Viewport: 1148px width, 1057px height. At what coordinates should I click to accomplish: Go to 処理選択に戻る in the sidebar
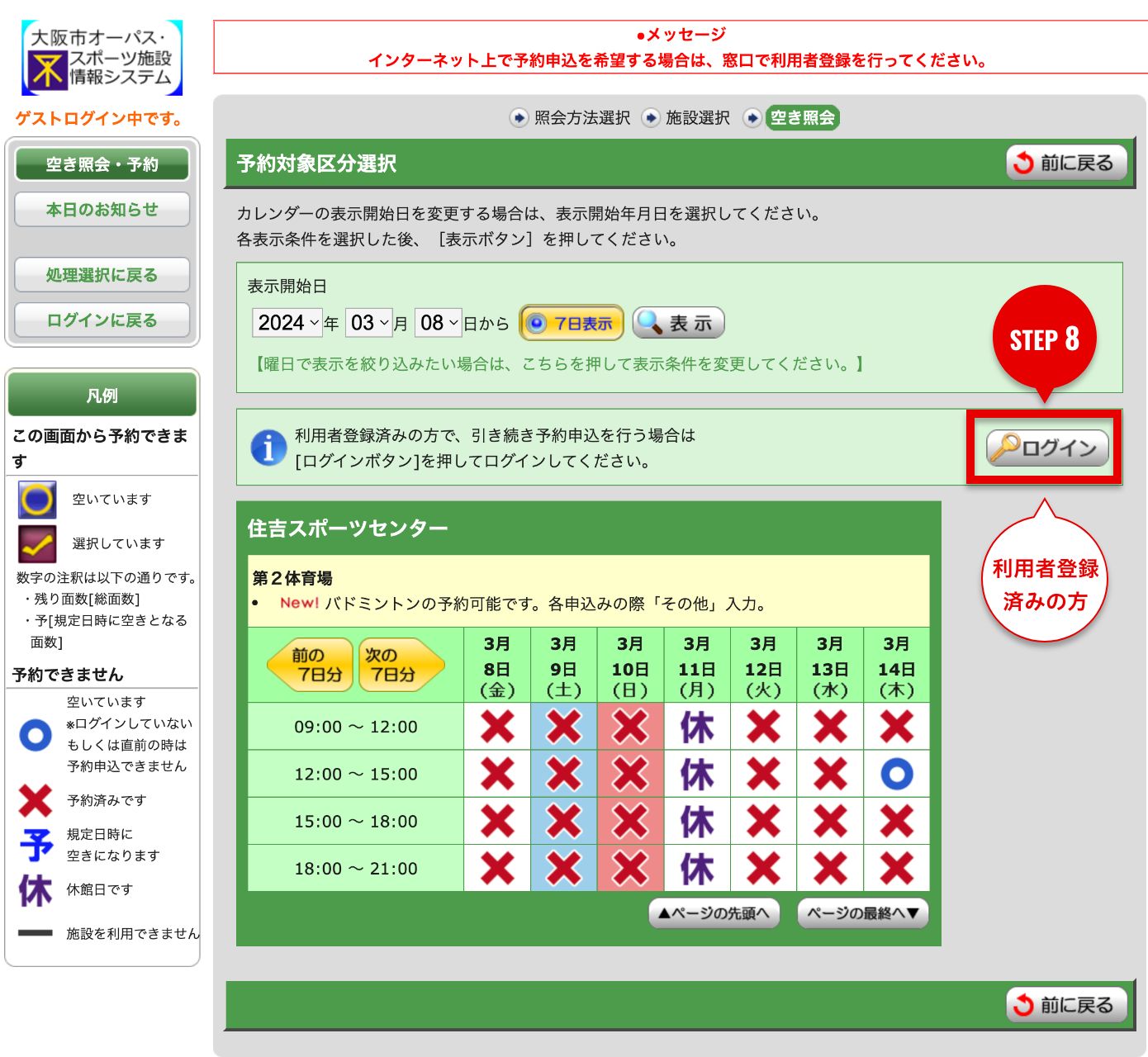(x=102, y=275)
